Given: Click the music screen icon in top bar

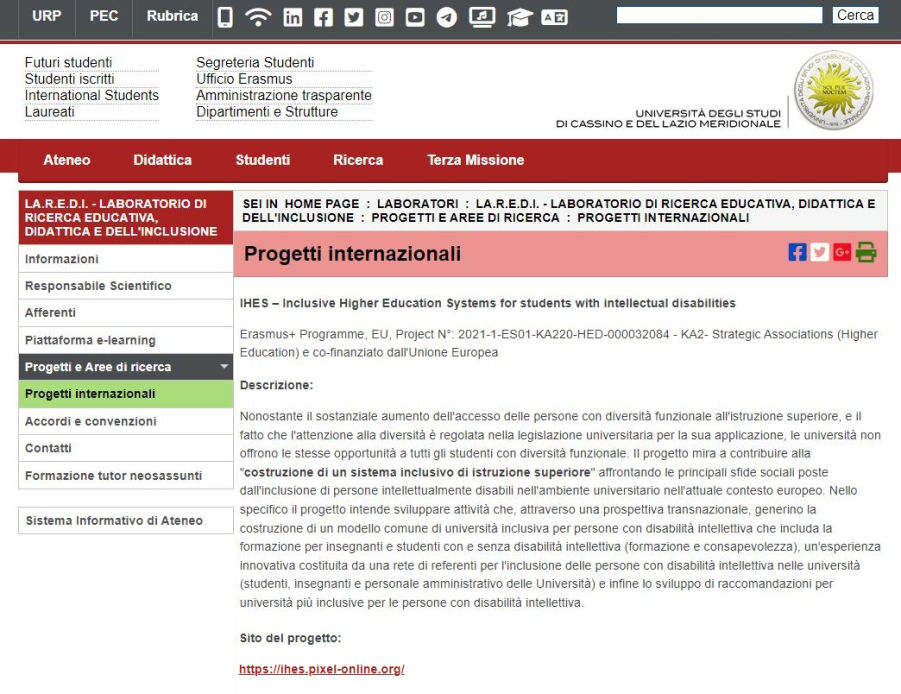Looking at the screenshot, I should tap(482, 17).
